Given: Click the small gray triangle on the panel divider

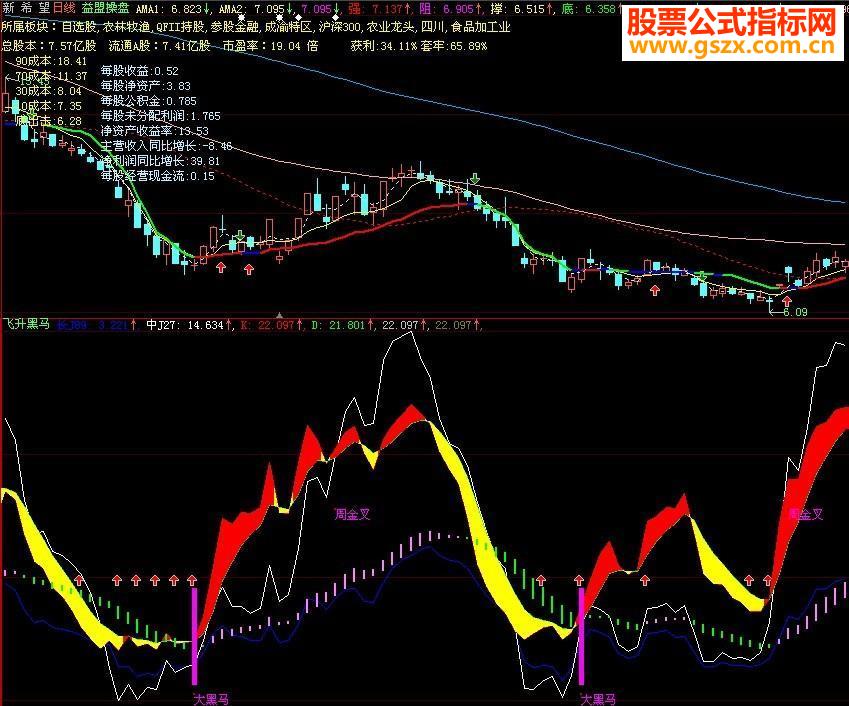Looking at the screenshot, I should tap(279, 315).
